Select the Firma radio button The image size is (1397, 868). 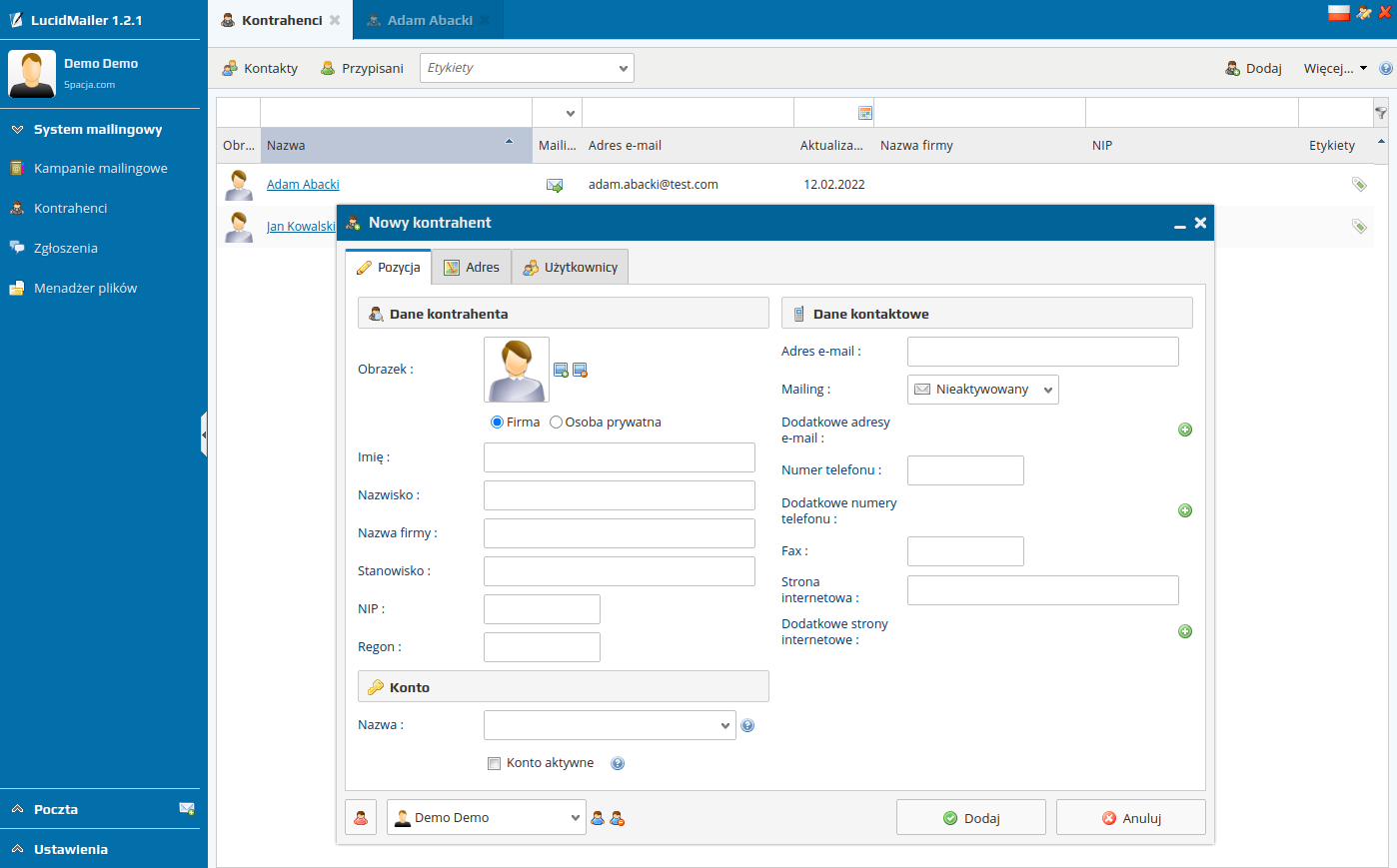pos(497,423)
